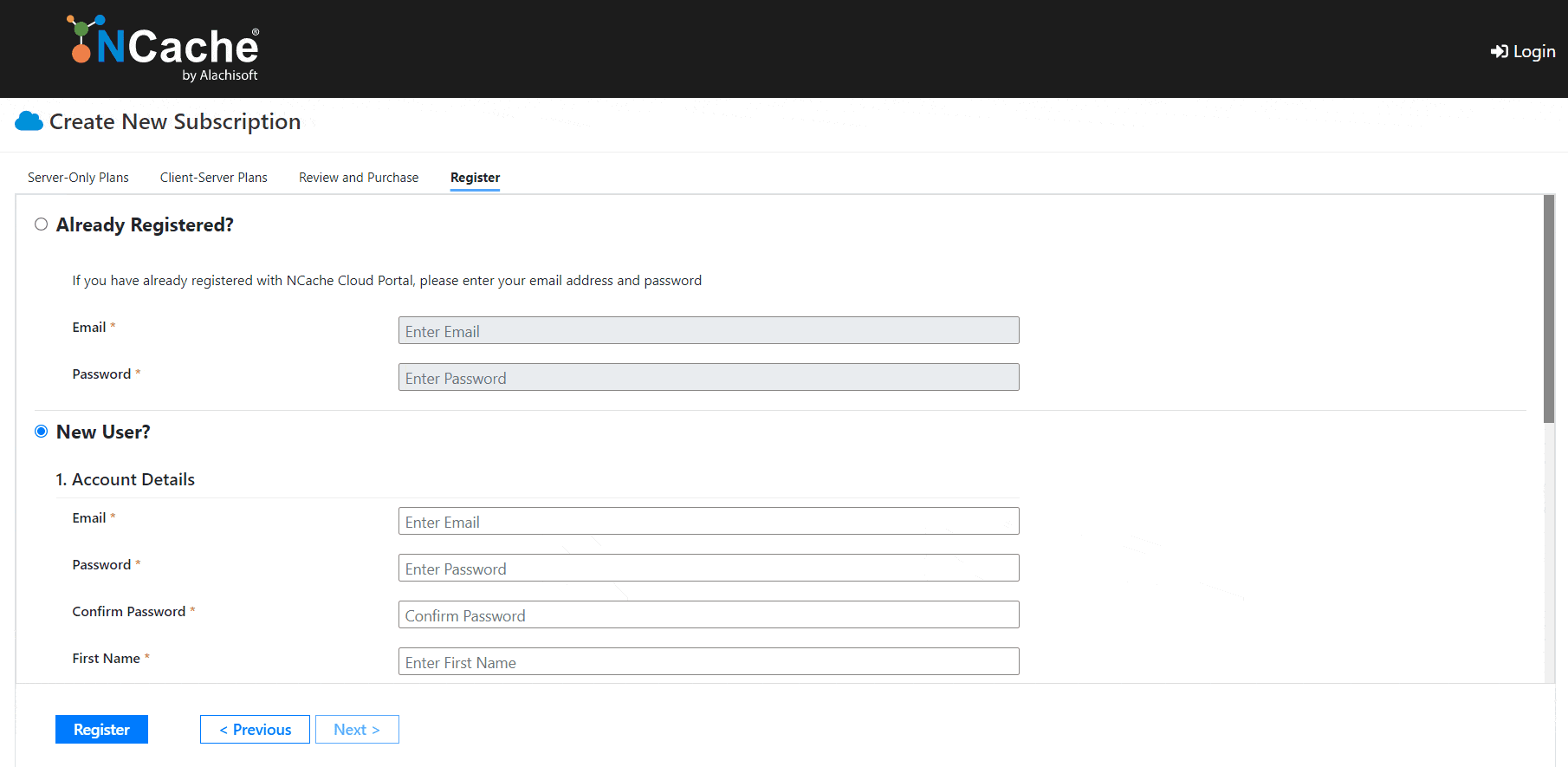Click the Already Registered Password field
This screenshot has width=1568, height=767.
(x=709, y=377)
